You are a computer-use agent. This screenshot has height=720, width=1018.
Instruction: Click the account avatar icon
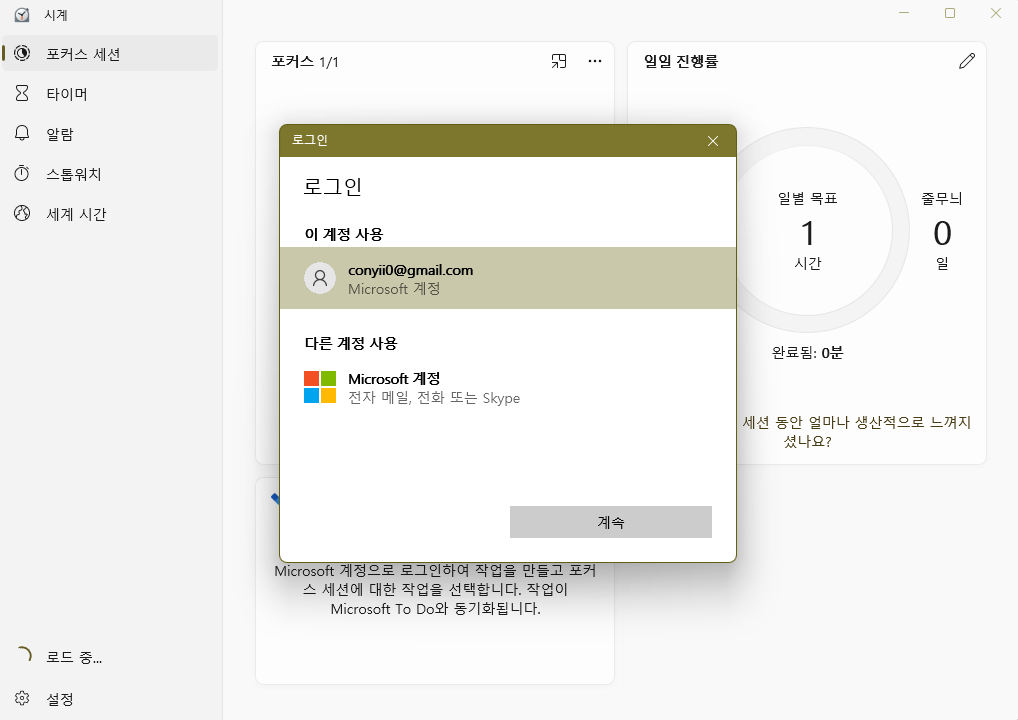tap(320, 278)
